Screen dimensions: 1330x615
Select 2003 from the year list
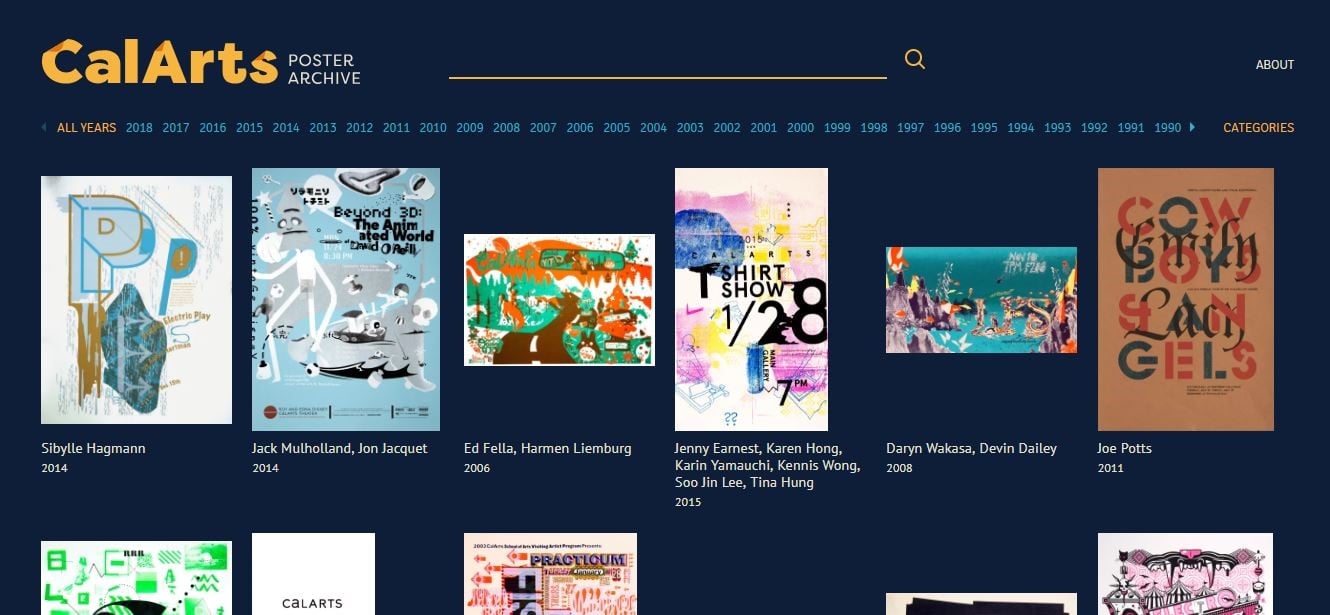tap(690, 128)
